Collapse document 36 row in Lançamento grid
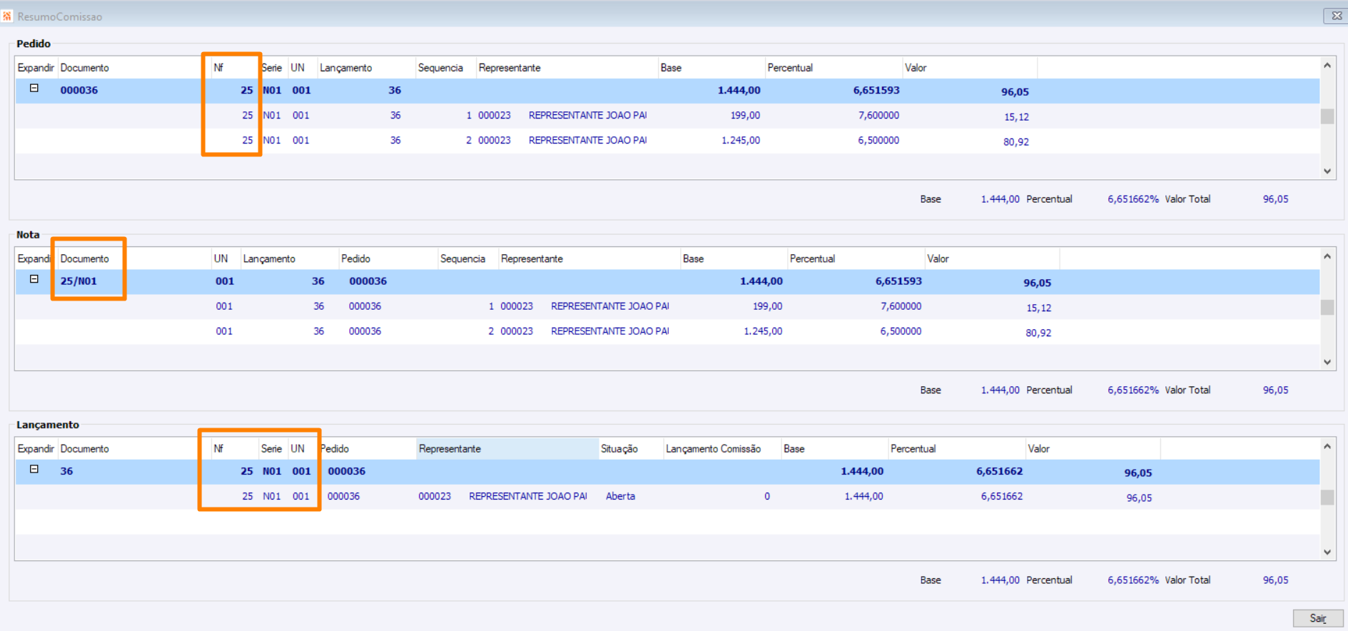This screenshot has height=631, width=1352. pyautogui.click(x=34, y=469)
